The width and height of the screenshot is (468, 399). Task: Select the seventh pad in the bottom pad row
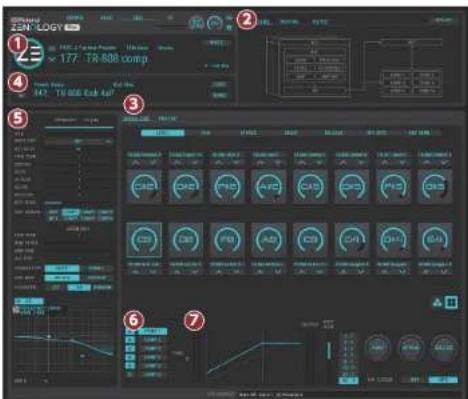tap(393, 240)
